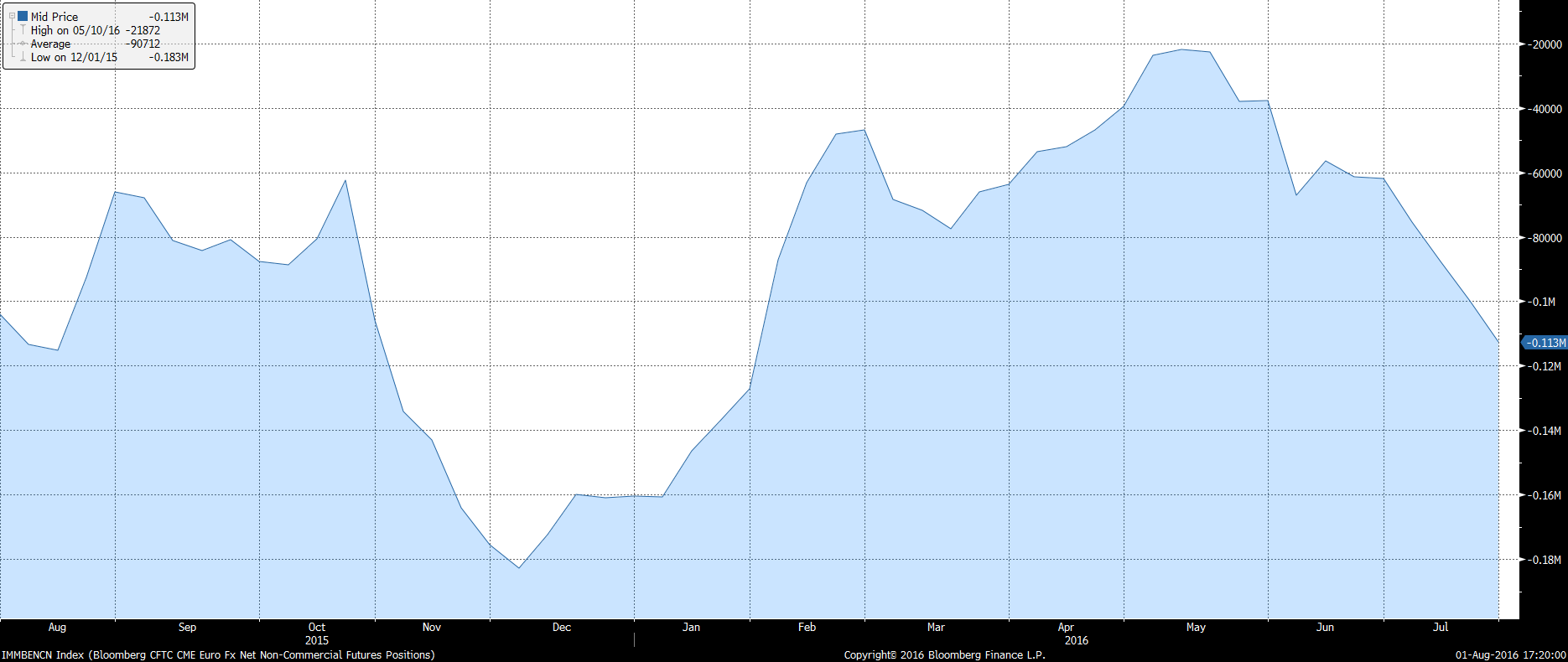
Task: Click the blue Mid Price color swatch
Action: pos(23,16)
